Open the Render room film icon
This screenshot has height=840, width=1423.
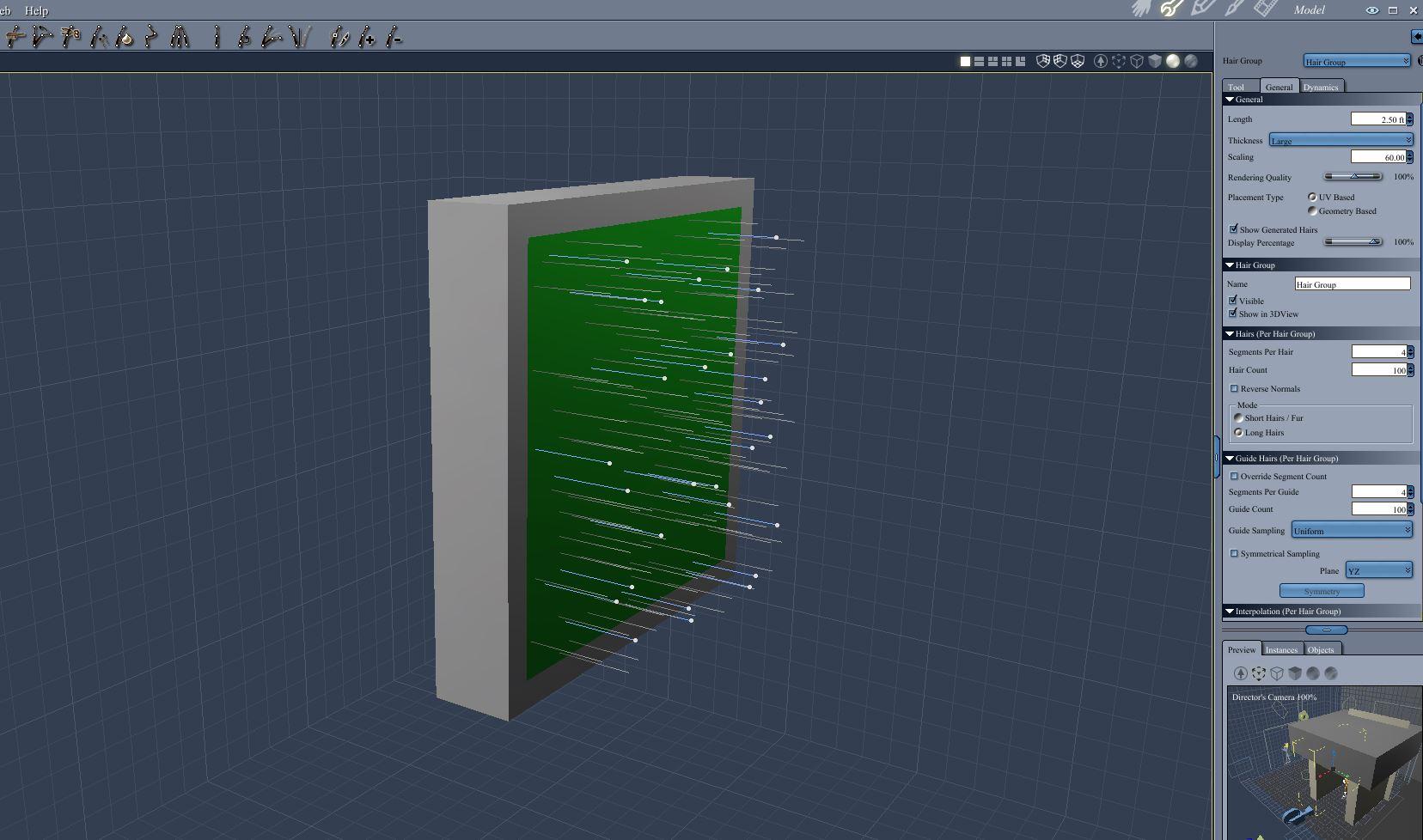[1265, 9]
